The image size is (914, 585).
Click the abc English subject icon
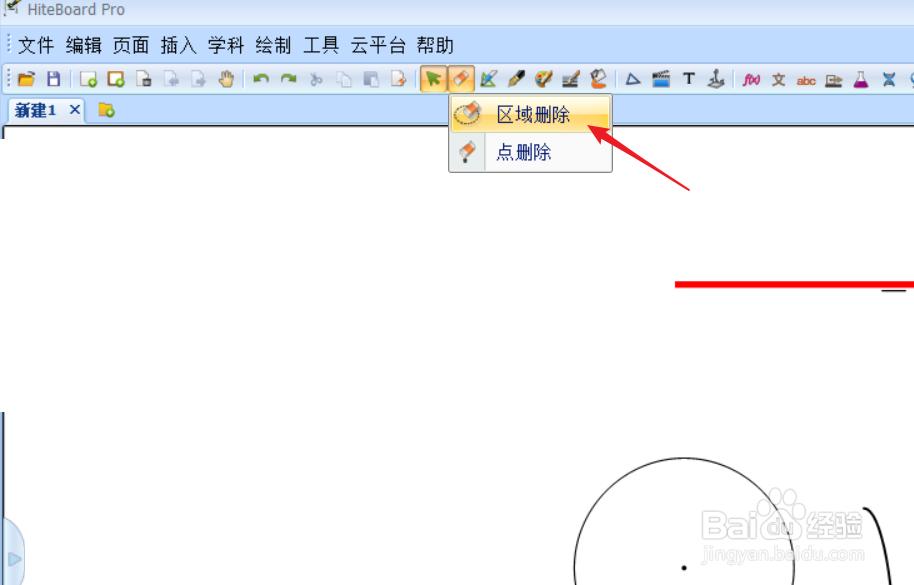click(x=806, y=80)
